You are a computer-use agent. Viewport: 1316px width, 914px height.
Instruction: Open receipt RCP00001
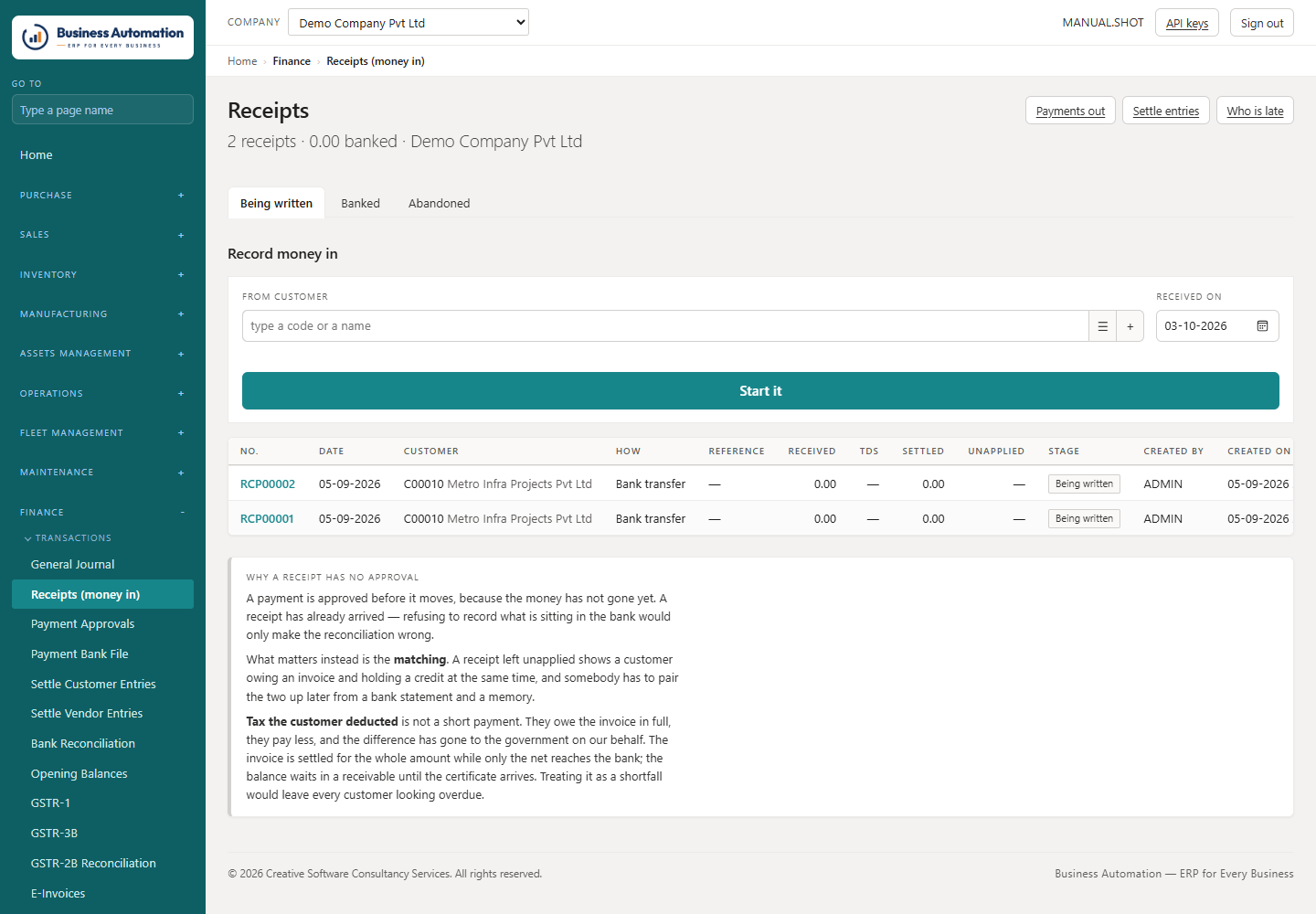[267, 519]
